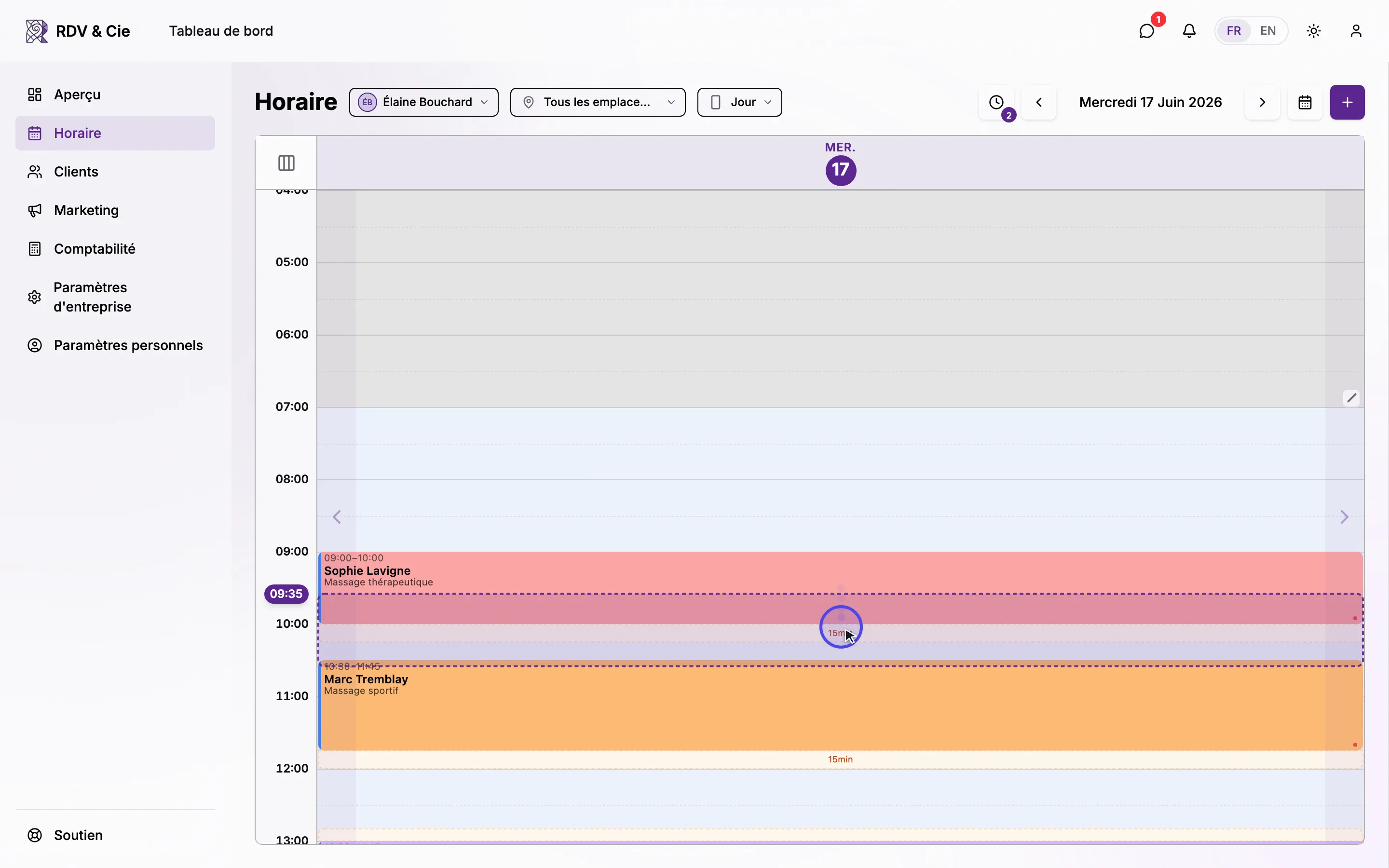
Task: Go to previous day with header arrow
Action: 1039,102
